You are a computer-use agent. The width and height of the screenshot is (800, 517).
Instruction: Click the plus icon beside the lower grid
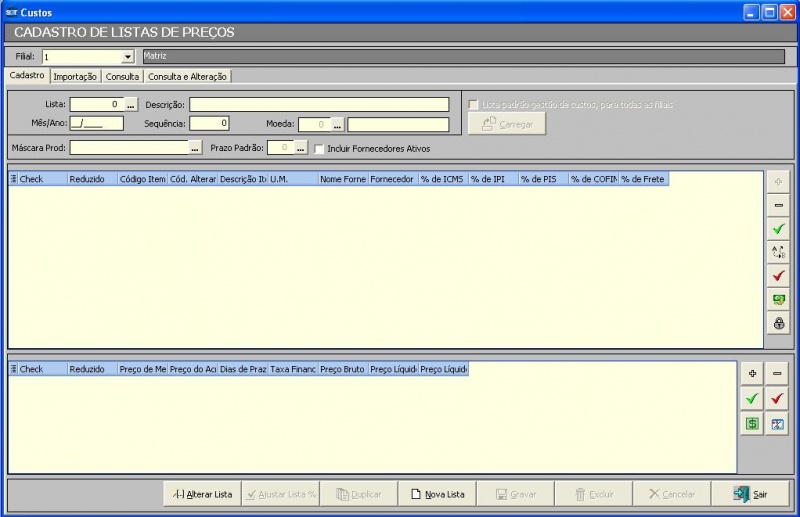751,373
